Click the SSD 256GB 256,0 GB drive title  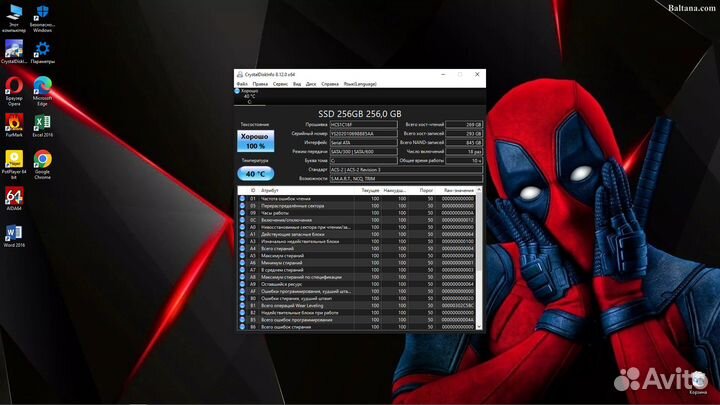coord(360,113)
